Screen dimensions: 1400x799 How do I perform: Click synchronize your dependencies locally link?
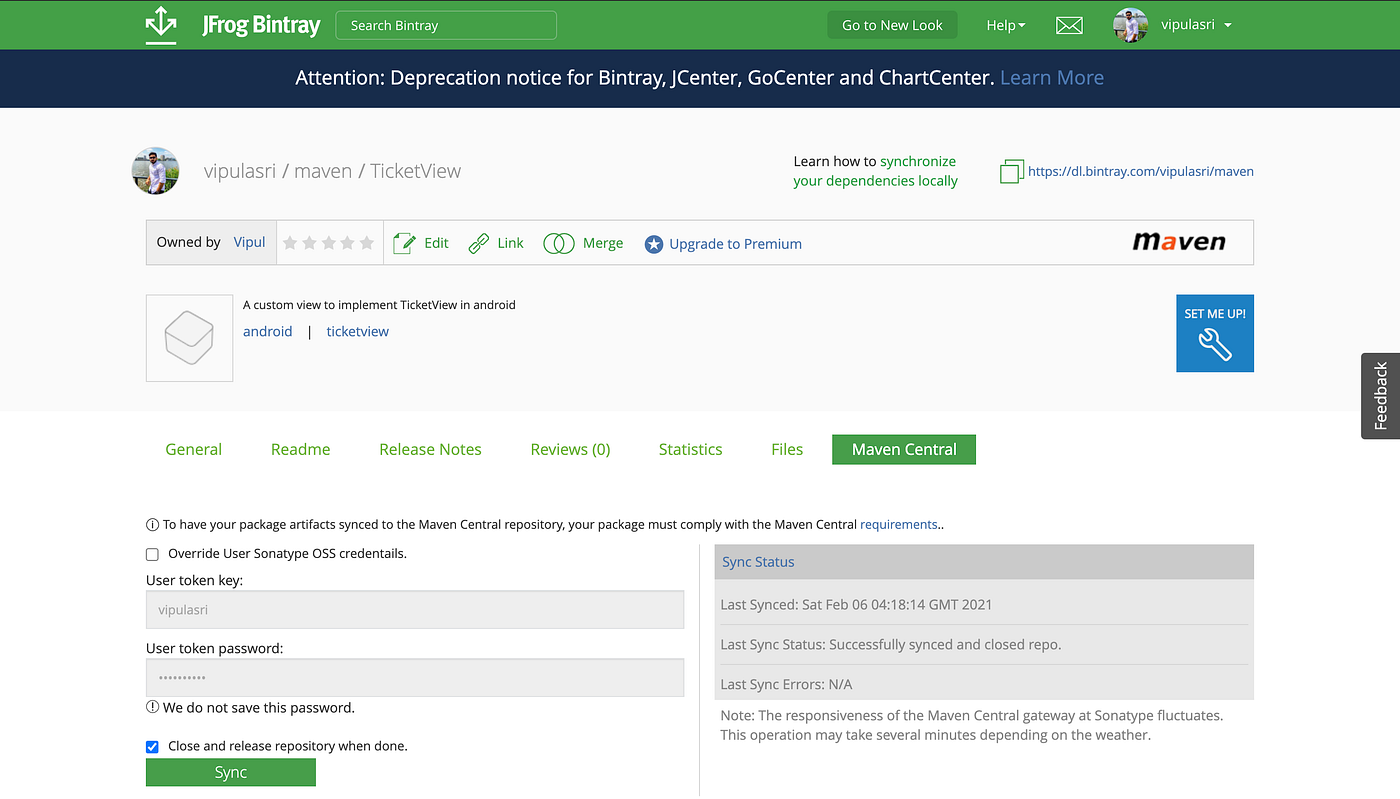pyautogui.click(x=875, y=171)
